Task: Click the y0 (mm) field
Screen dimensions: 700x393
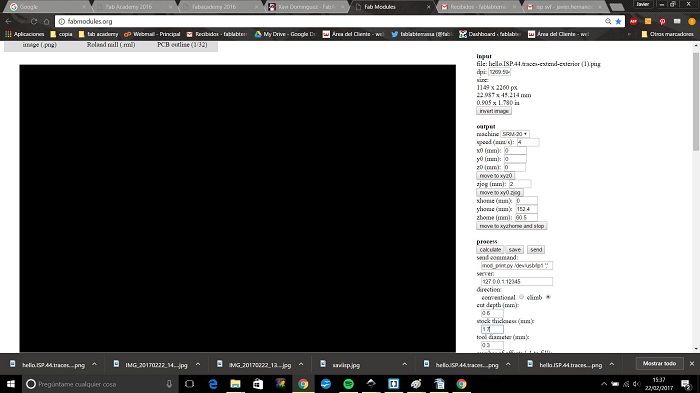Action: 515,159
